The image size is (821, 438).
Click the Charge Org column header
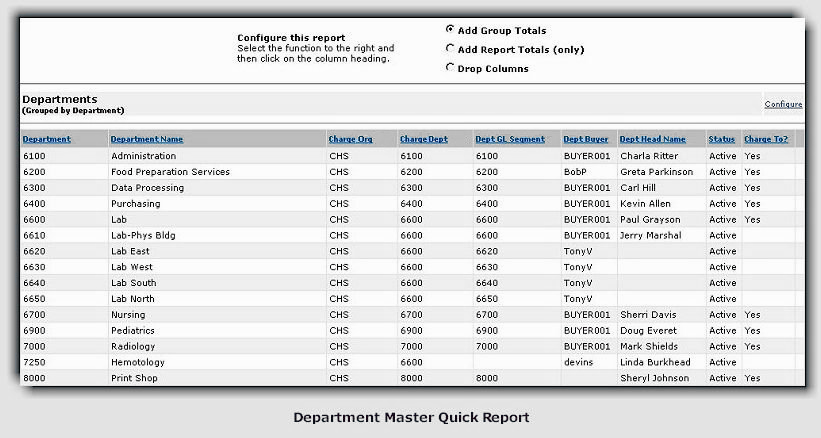(350, 139)
